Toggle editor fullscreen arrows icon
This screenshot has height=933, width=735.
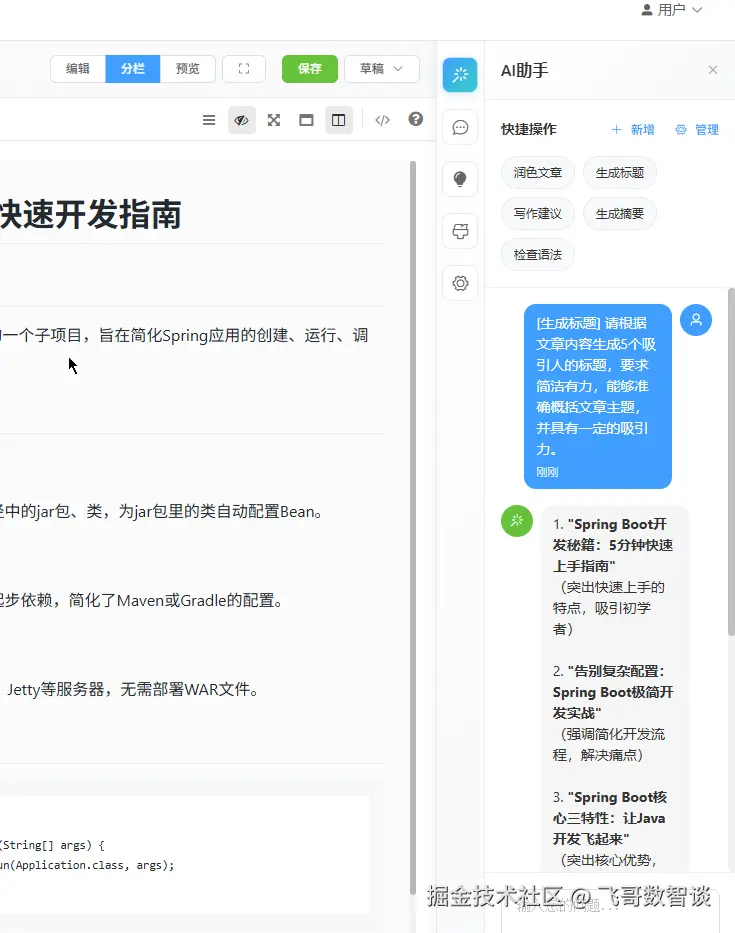pyautogui.click(x=274, y=120)
